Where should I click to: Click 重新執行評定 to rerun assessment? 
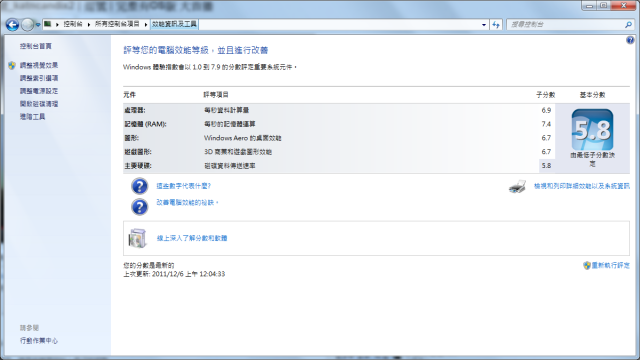[x=611, y=265]
